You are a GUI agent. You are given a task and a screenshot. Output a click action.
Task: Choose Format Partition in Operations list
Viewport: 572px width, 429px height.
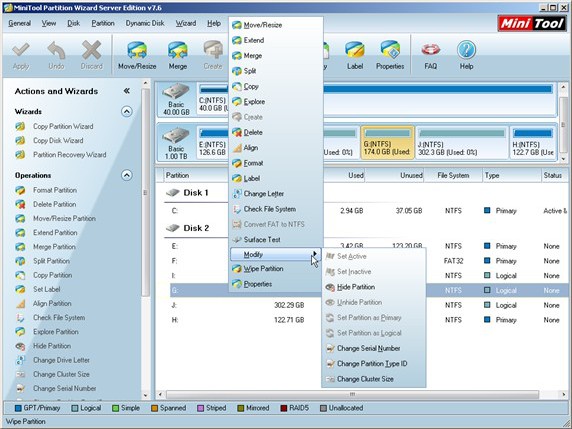55,190
